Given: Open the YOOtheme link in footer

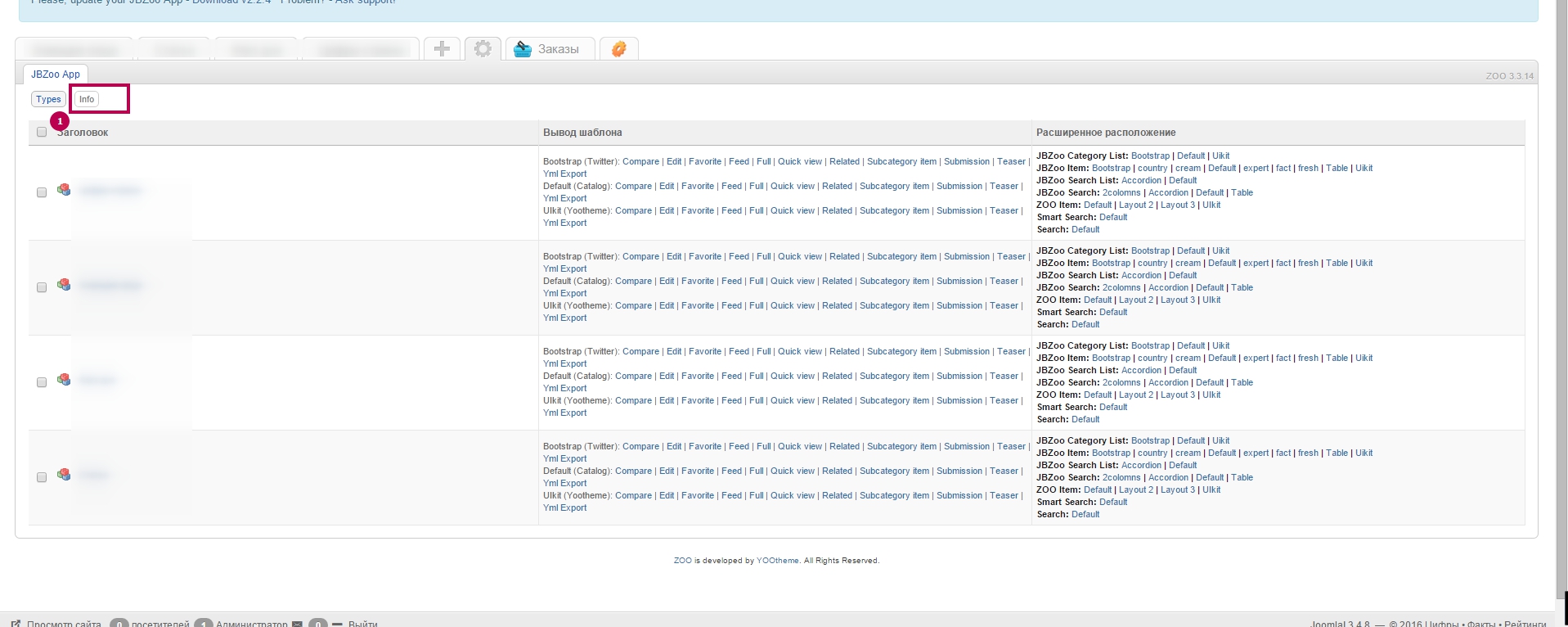Looking at the screenshot, I should pos(777,561).
